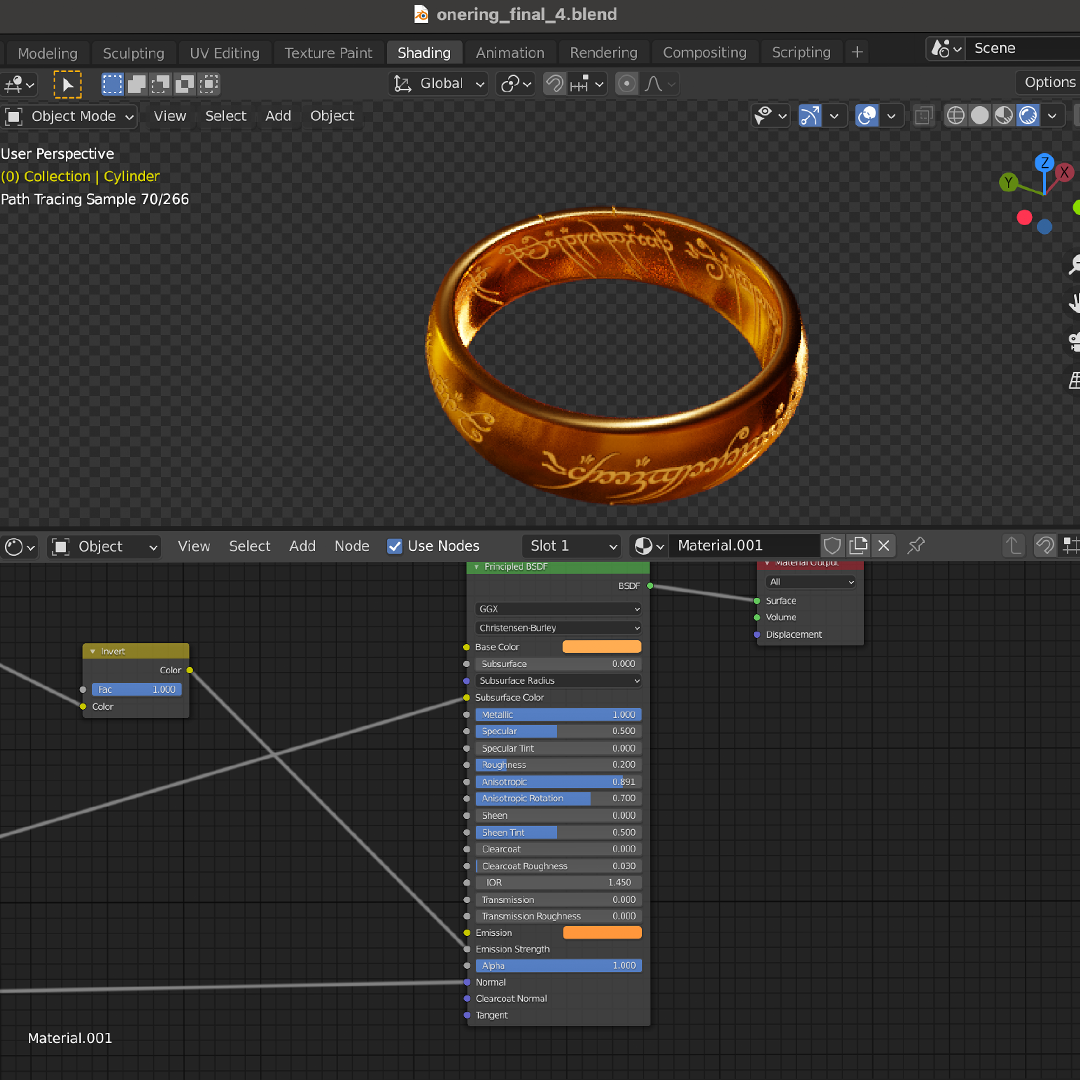Toggle camera view icon
This screenshot has width=1080, height=1080.
(x=1074, y=342)
